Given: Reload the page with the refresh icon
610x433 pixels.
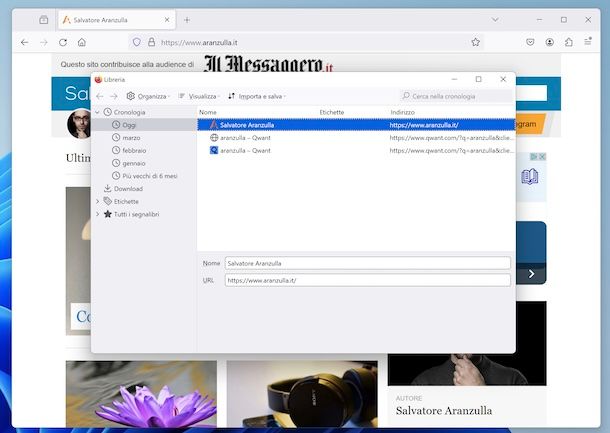Looking at the screenshot, I should 63,42.
